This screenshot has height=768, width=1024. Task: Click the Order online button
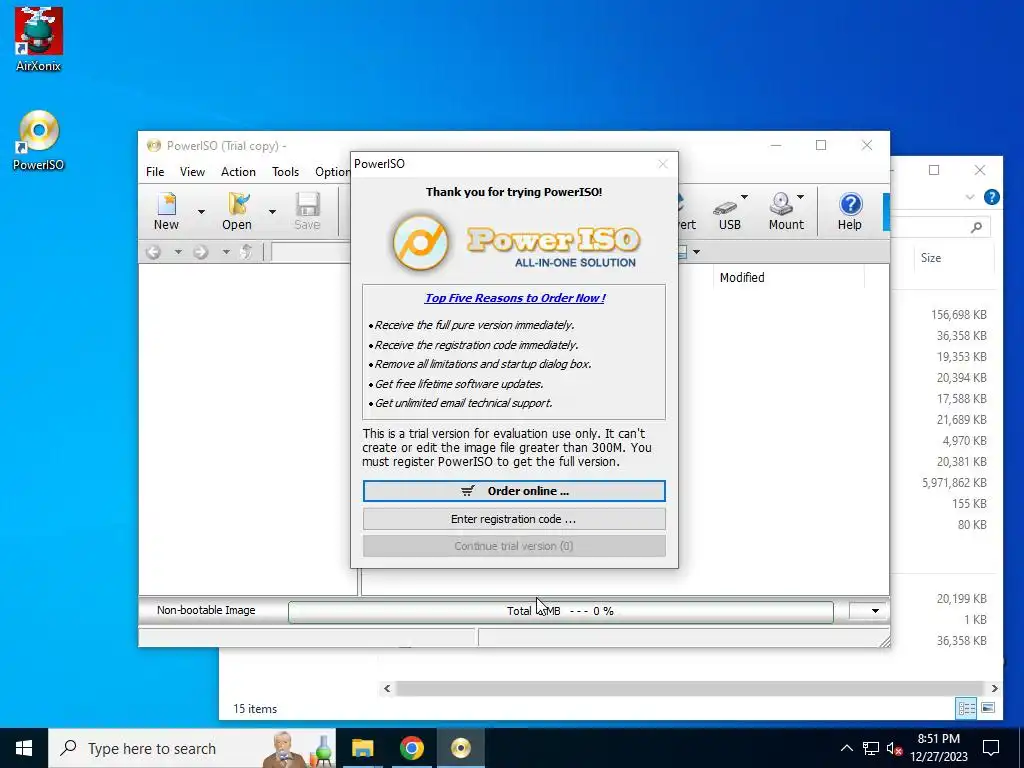click(x=514, y=491)
